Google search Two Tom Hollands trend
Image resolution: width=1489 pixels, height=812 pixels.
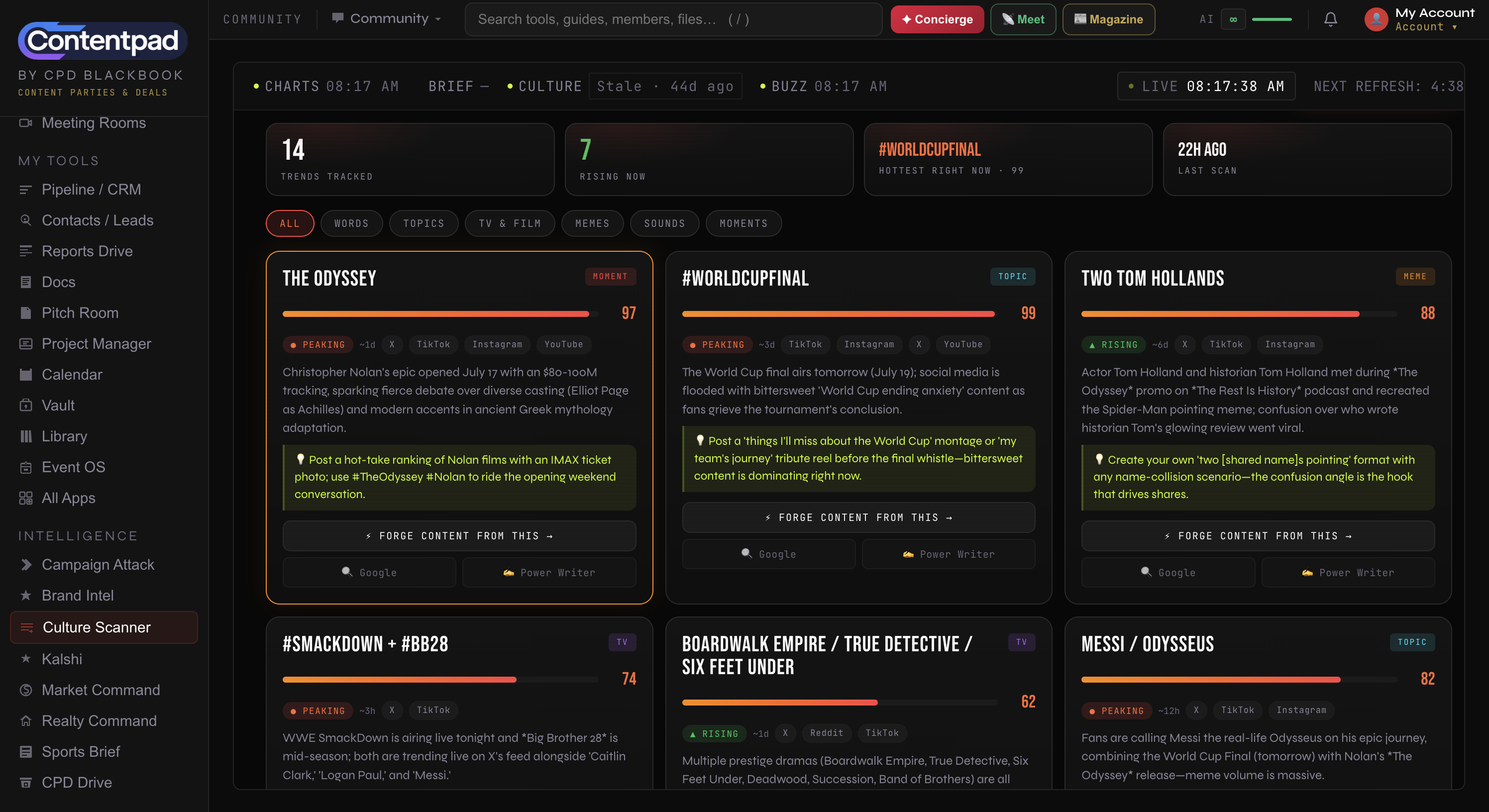[1168, 572]
